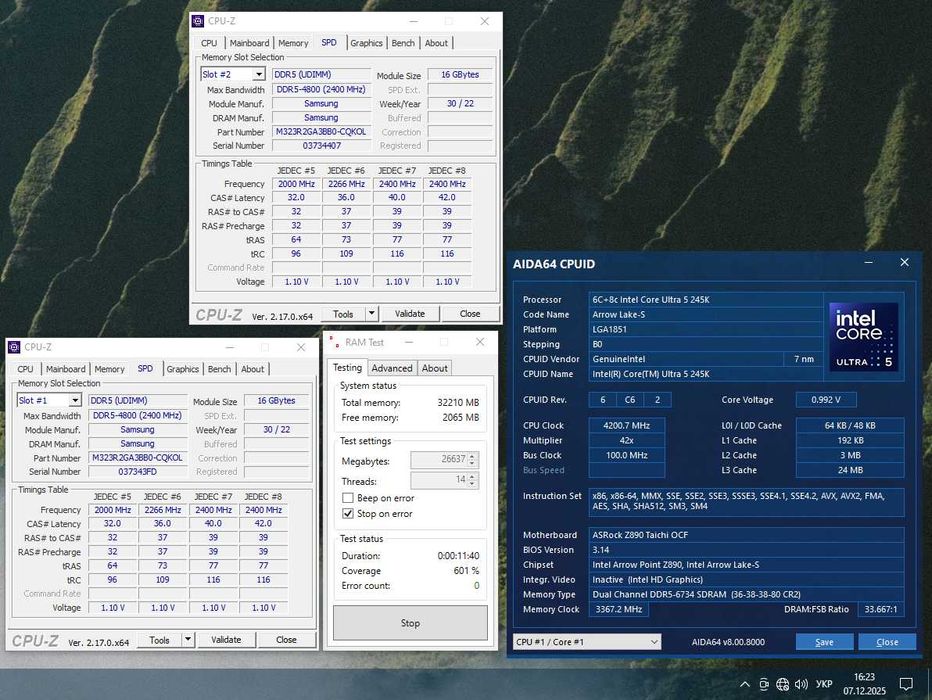Screen dimensions: 932x700
Task: Select the Testing tab in RAM Test
Action: [x=347, y=368]
